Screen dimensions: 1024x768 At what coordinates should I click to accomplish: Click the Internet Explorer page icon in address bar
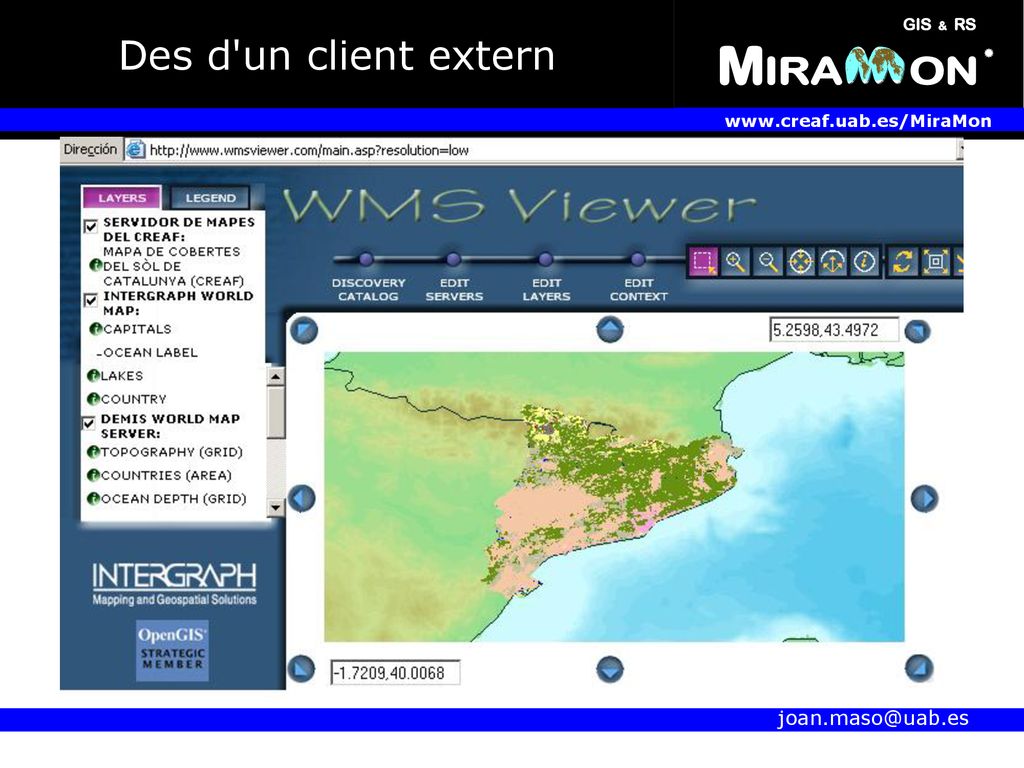coord(135,150)
